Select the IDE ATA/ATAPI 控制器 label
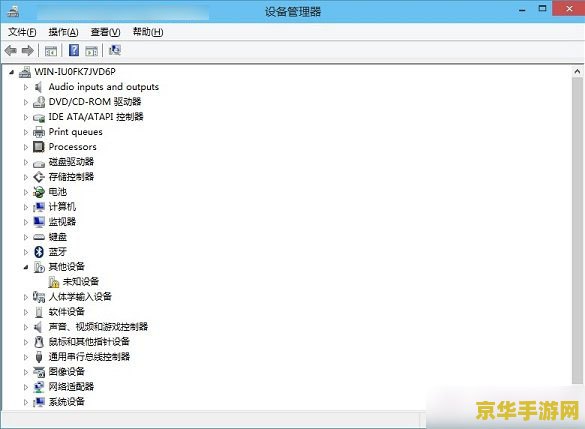 96,117
